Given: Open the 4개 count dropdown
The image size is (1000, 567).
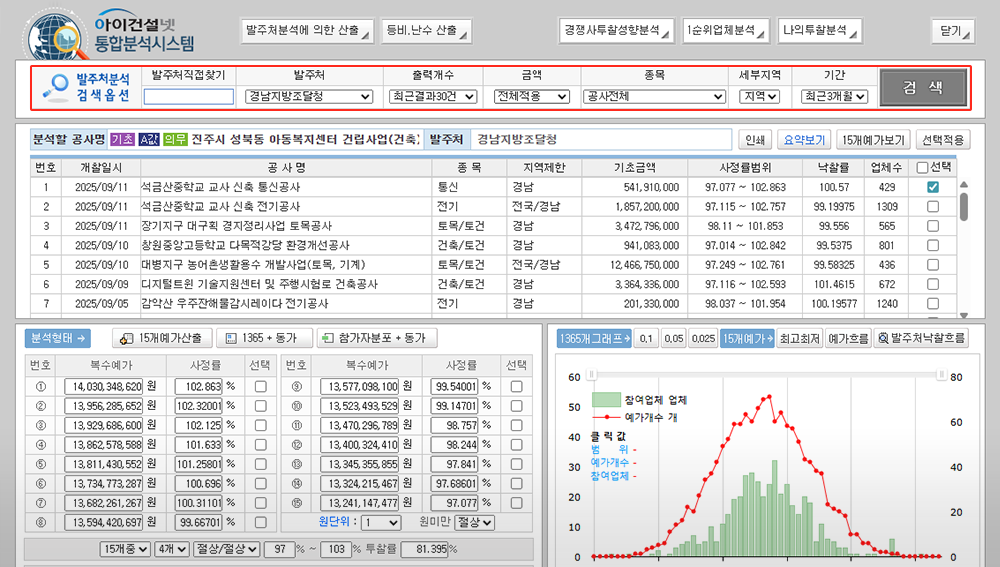Looking at the screenshot, I should click(x=172, y=549).
